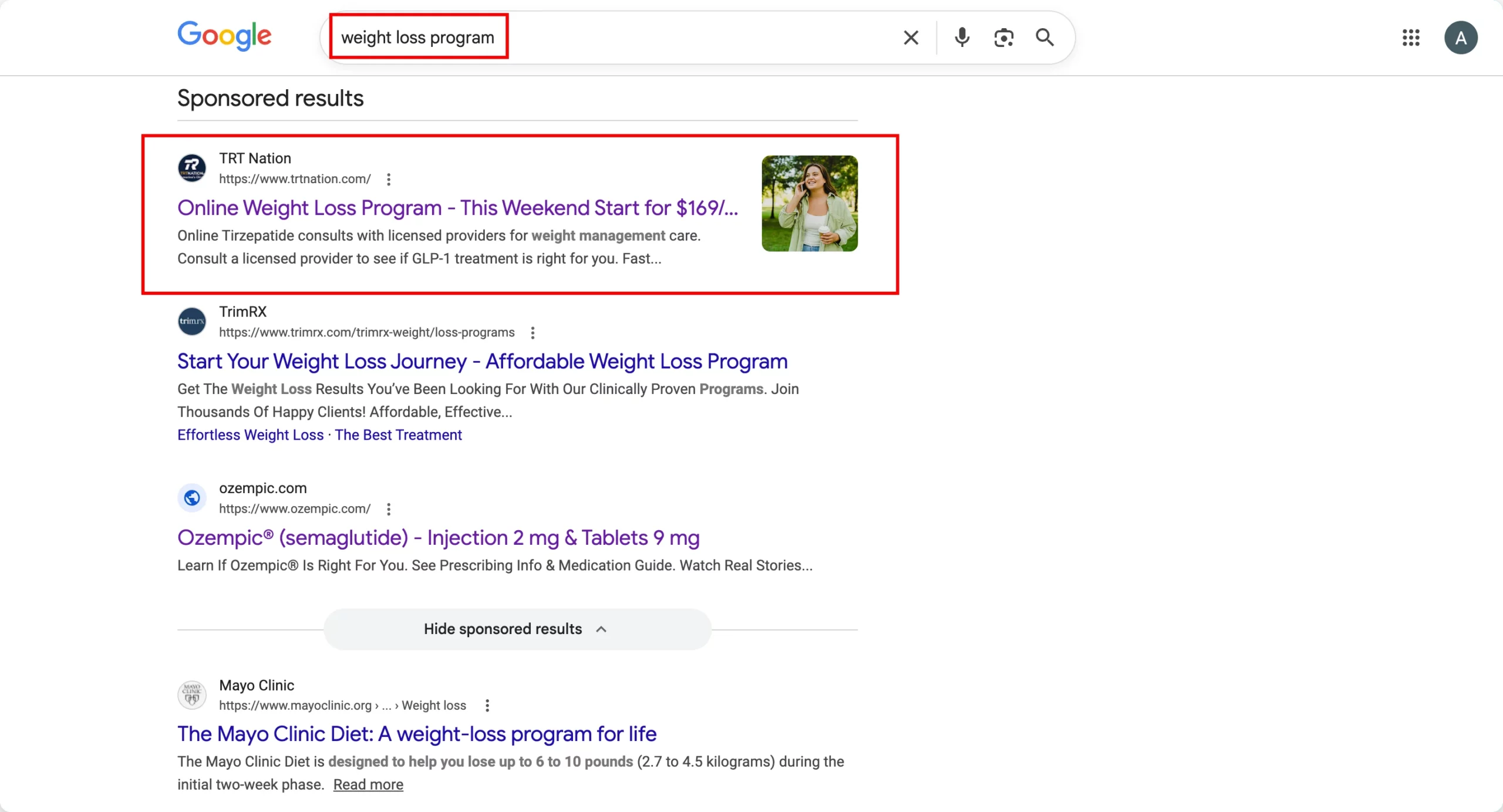Open Start Your Weight Loss Journey headline
Viewport: 1503px width, 812px height.
click(482, 361)
